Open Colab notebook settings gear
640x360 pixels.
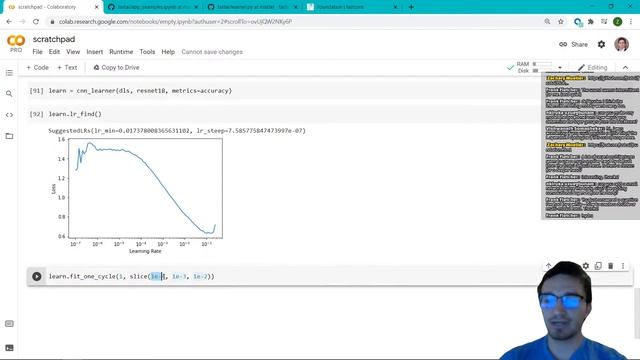tap(601, 44)
